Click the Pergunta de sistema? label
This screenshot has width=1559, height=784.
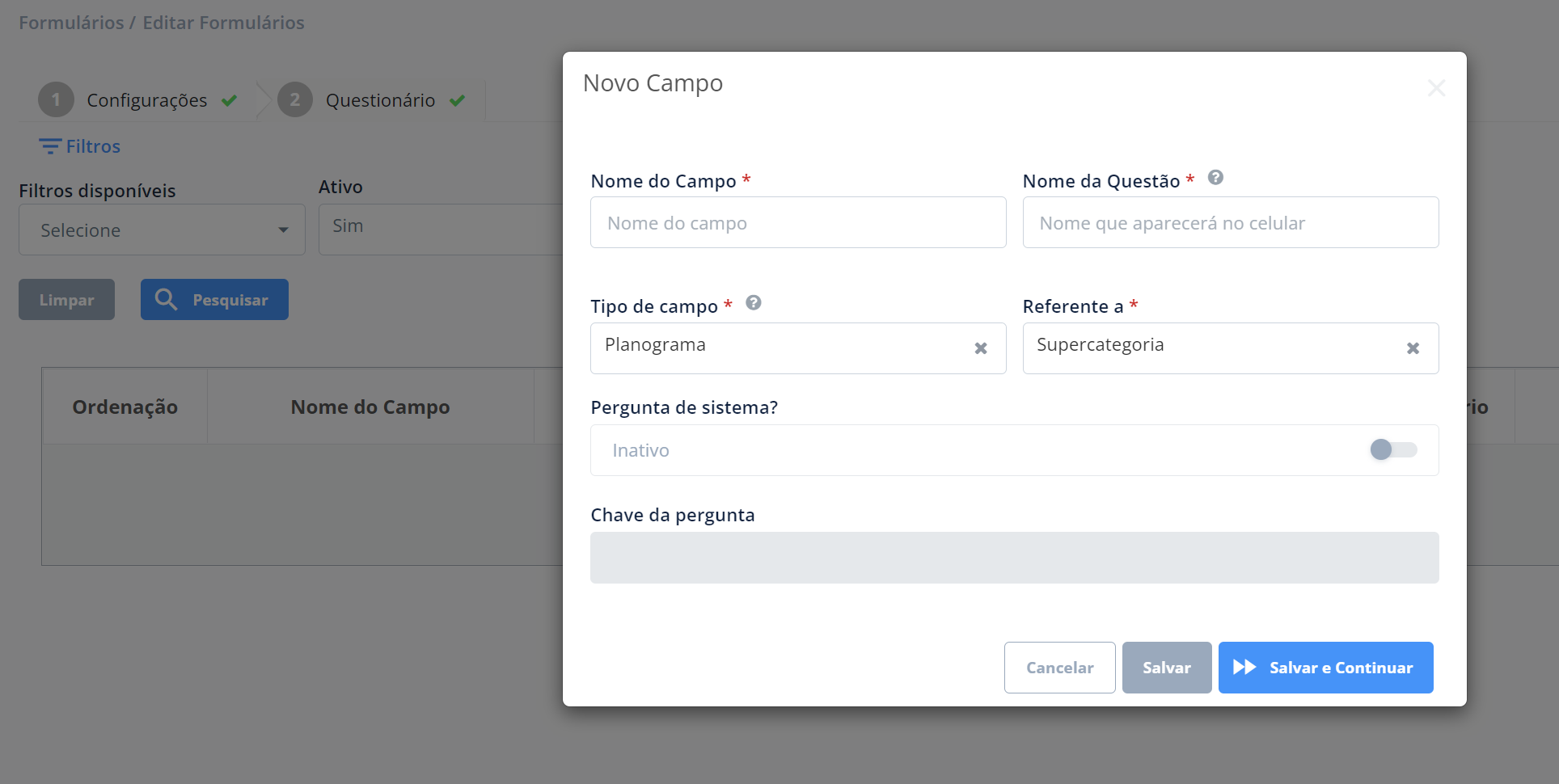[x=684, y=407]
